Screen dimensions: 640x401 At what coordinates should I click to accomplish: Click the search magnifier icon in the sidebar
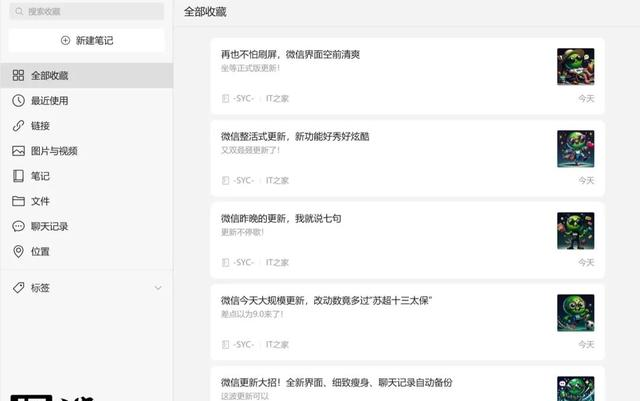click(x=20, y=12)
